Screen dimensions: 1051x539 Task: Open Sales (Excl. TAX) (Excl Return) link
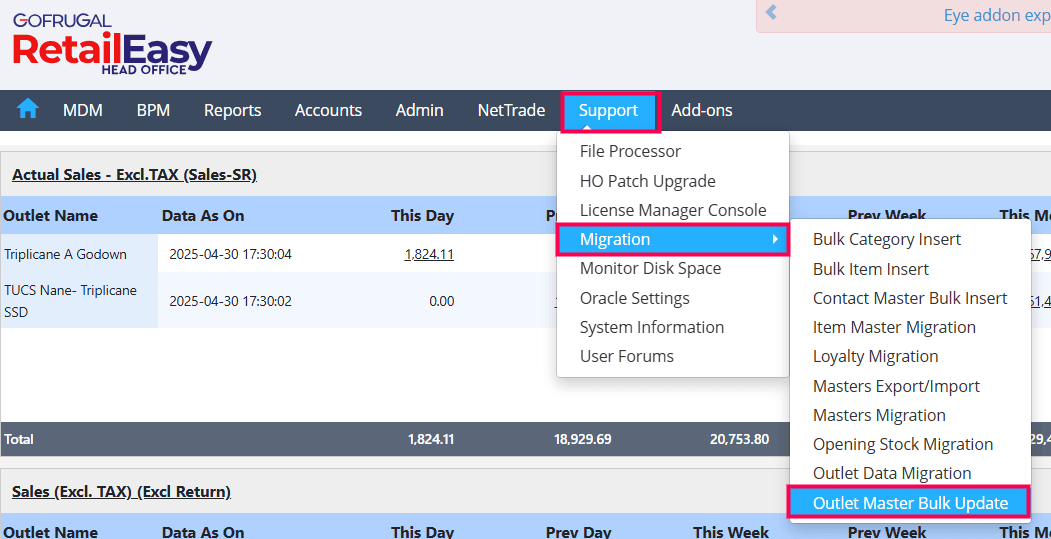(x=121, y=491)
